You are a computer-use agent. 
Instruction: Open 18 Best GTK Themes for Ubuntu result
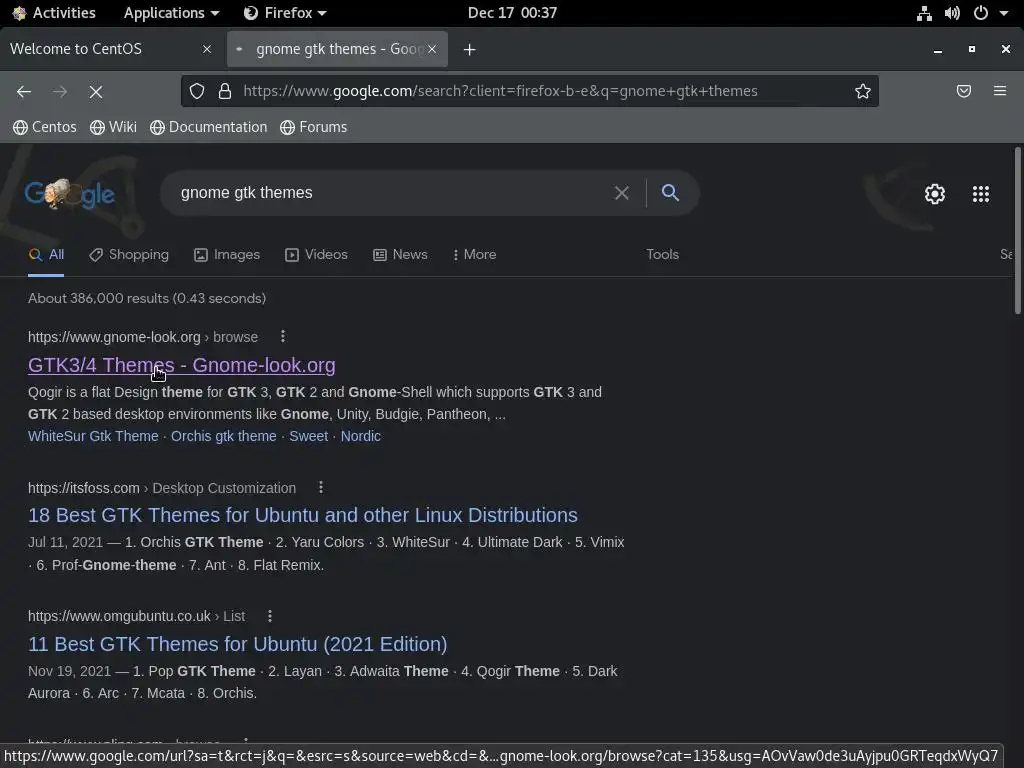pos(303,515)
